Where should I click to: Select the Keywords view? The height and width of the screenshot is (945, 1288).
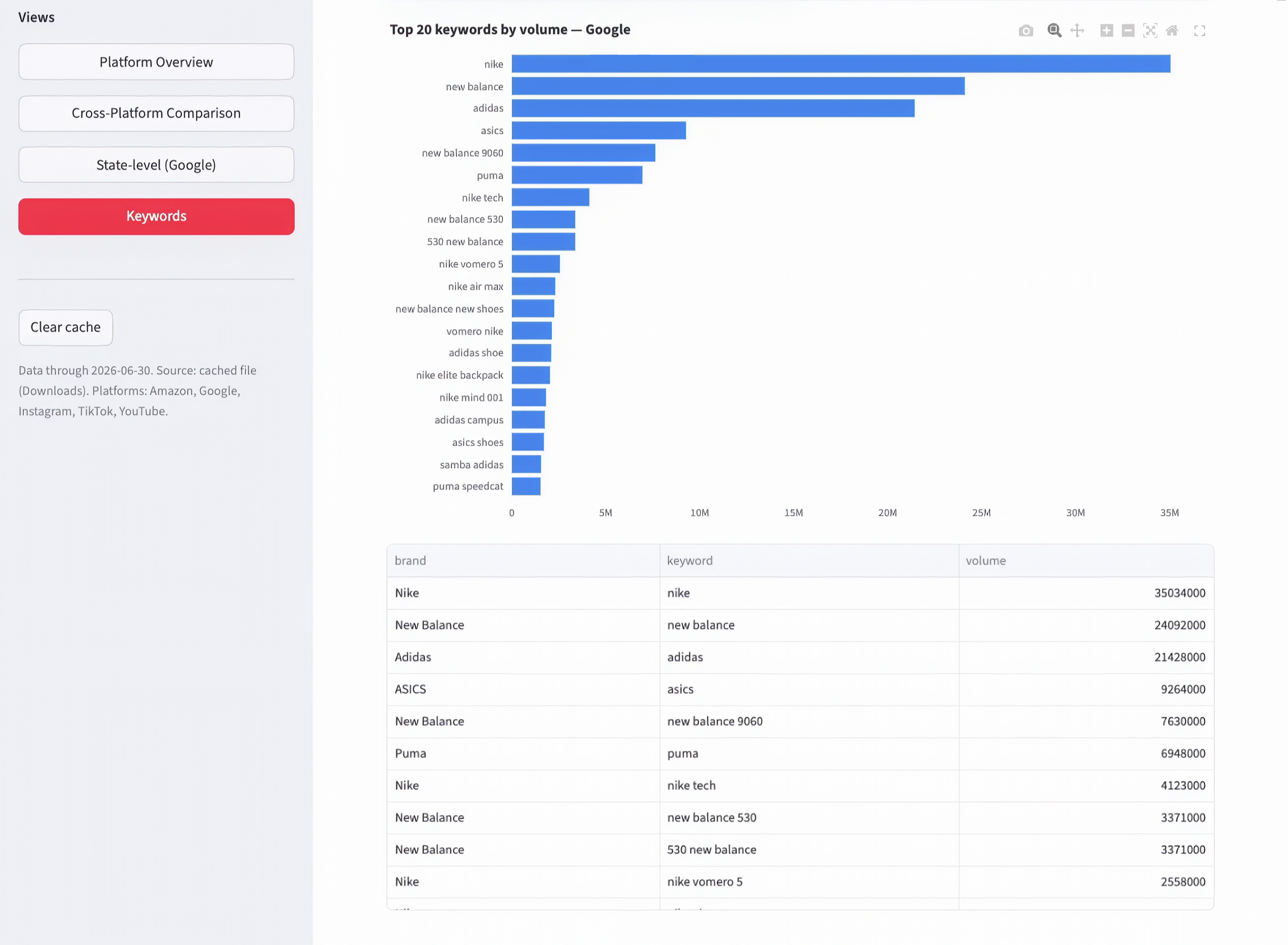[x=156, y=216]
